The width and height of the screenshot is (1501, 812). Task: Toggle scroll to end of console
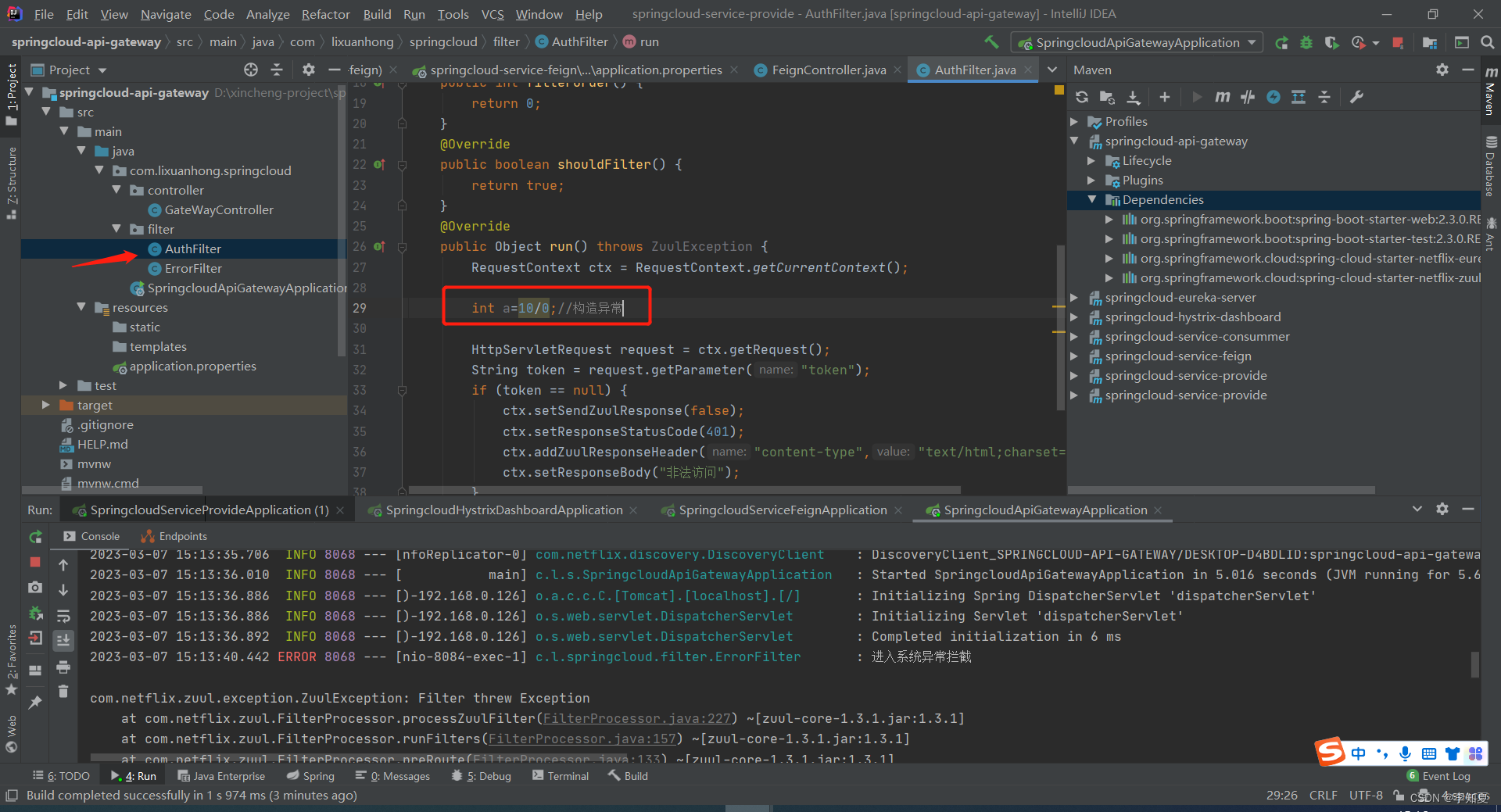(x=63, y=641)
